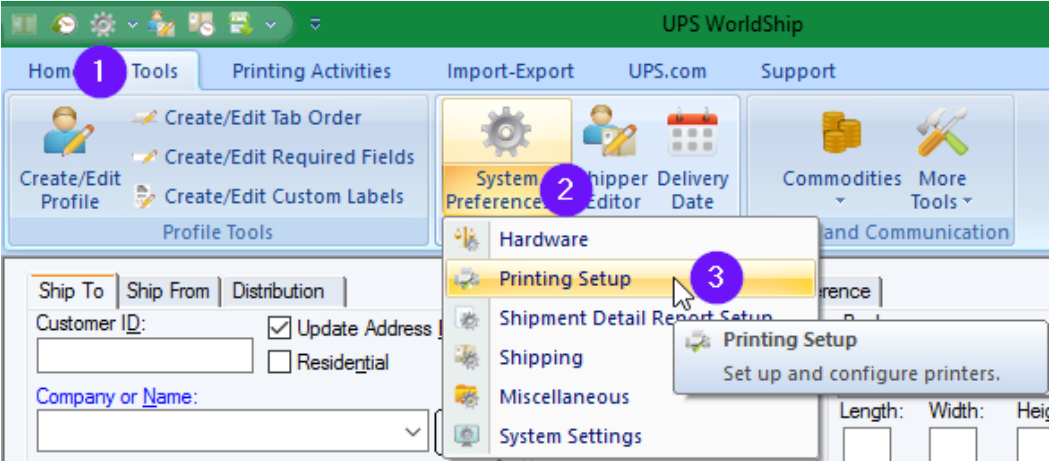Click the Create/Edit Tab Order icon

144,119
